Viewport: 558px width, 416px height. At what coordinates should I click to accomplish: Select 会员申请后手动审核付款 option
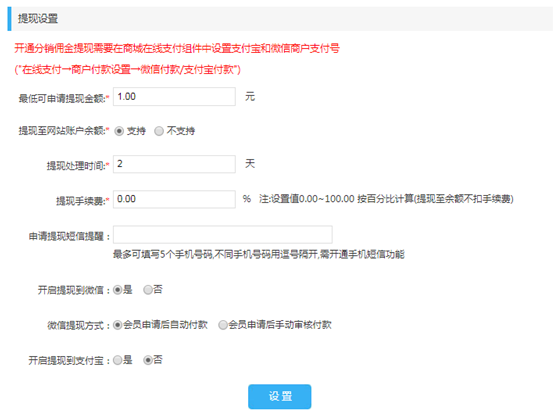click(223, 325)
